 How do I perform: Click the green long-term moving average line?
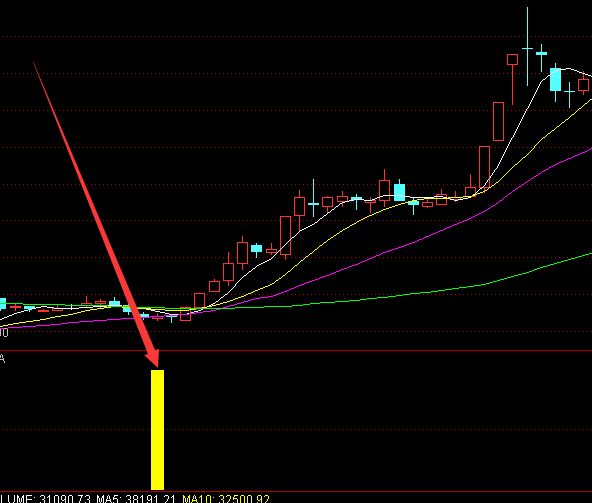[415, 293]
